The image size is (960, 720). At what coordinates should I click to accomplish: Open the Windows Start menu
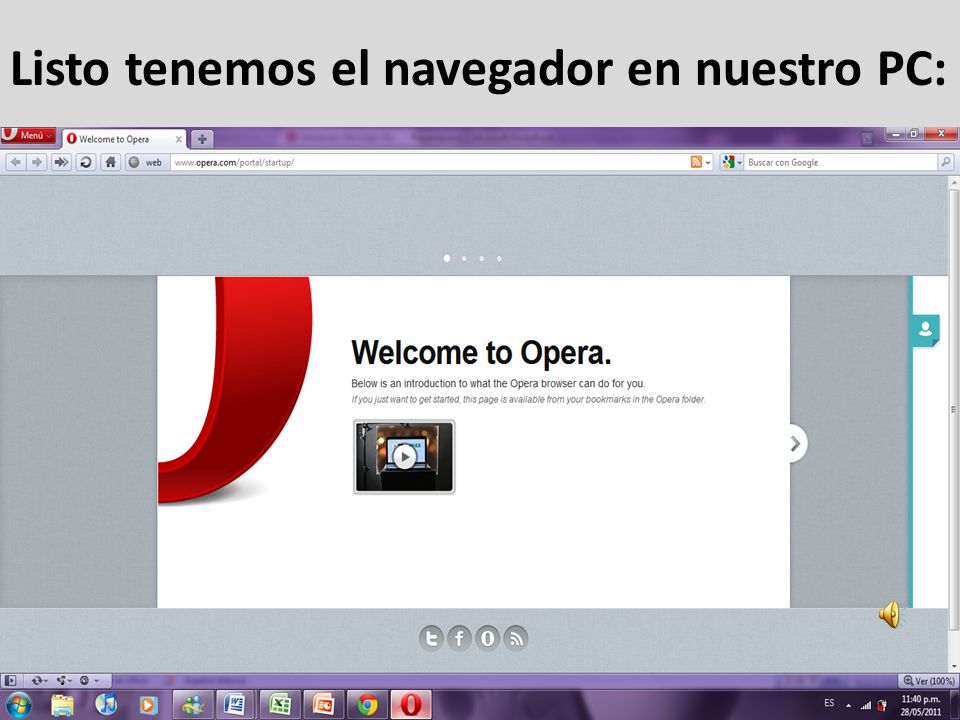click(x=18, y=704)
